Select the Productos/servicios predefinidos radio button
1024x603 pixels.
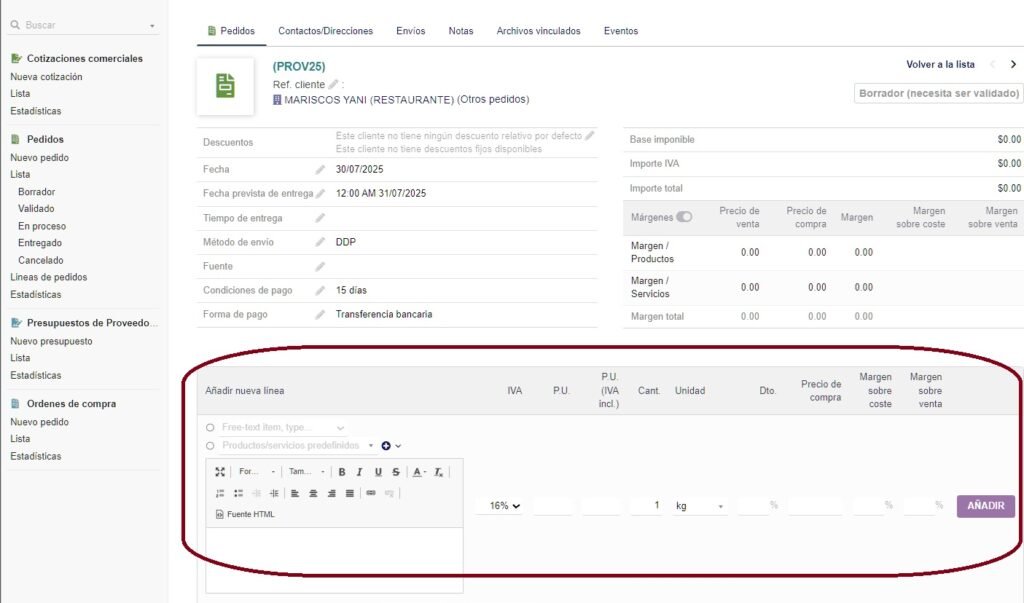[210, 446]
